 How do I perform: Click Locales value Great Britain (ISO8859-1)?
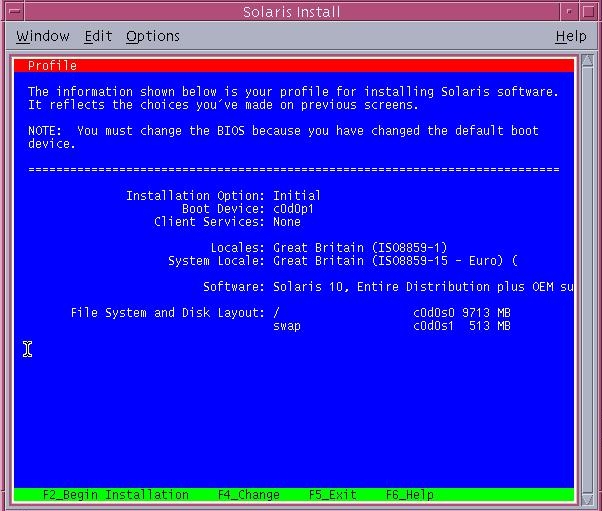pos(360,248)
